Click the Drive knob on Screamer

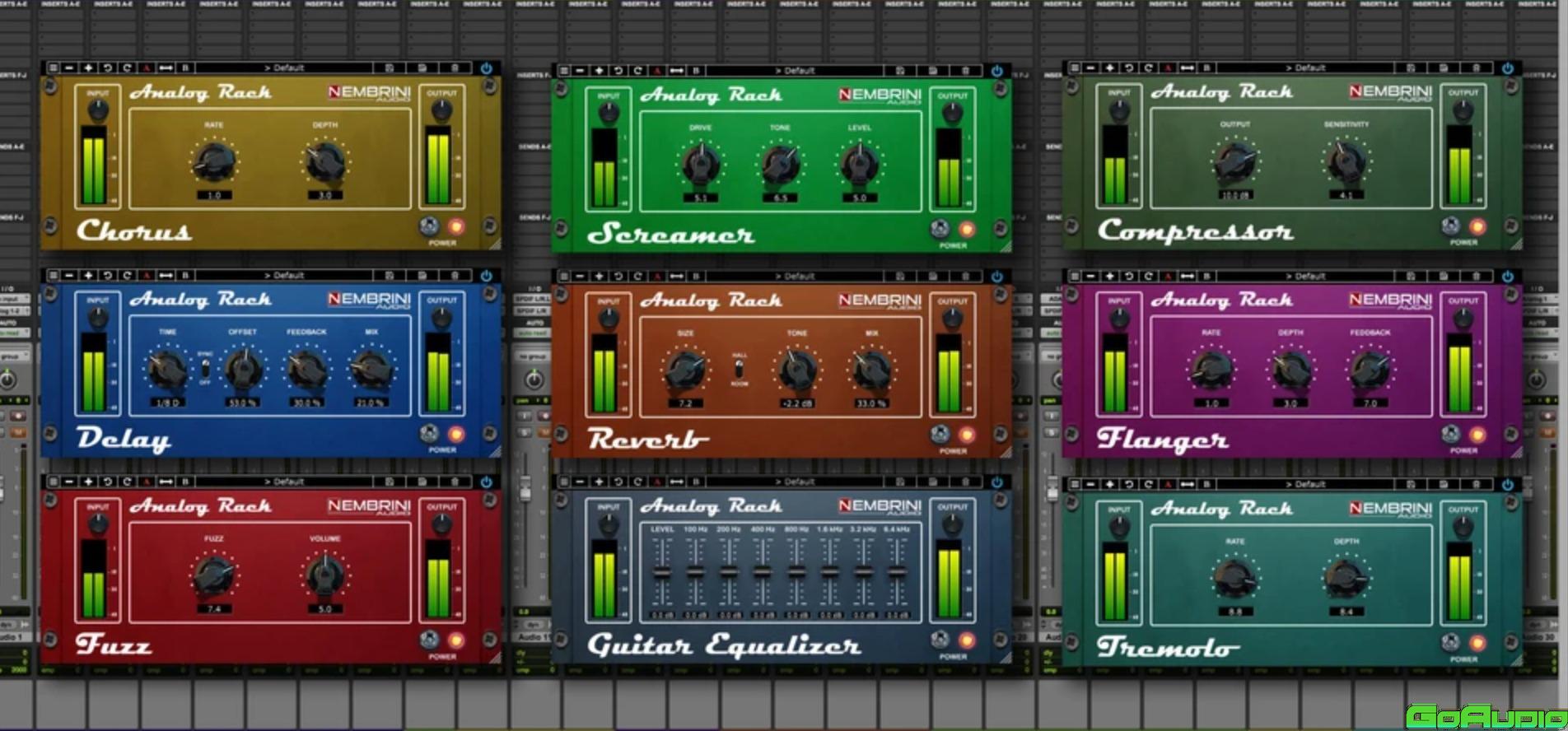point(701,164)
